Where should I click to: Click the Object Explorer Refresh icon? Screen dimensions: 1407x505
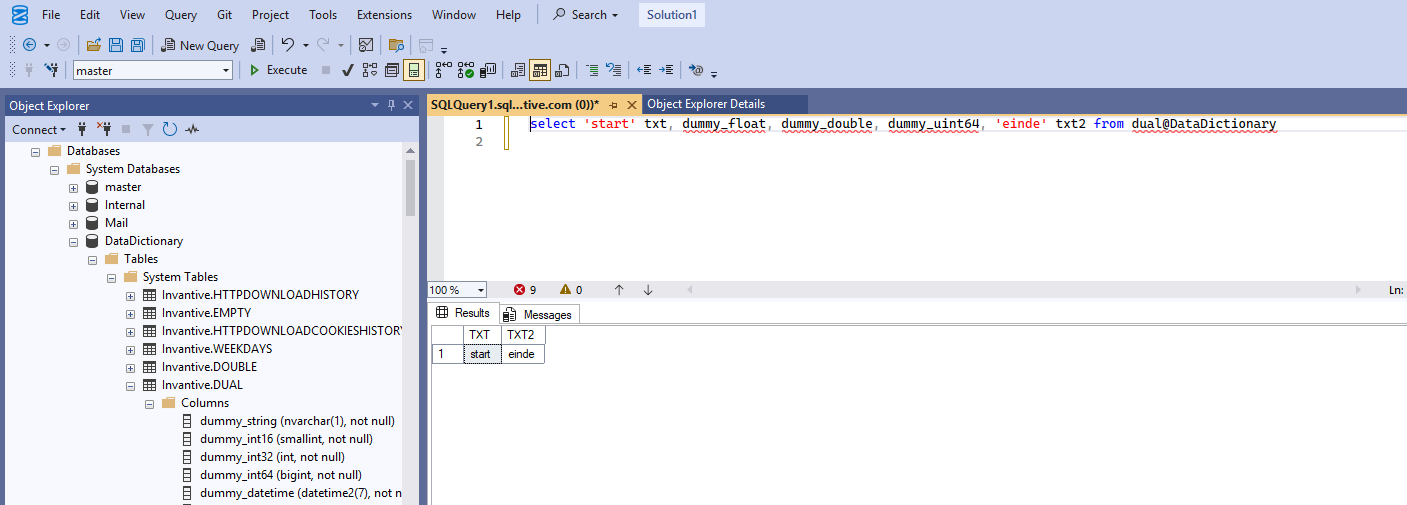(170, 129)
